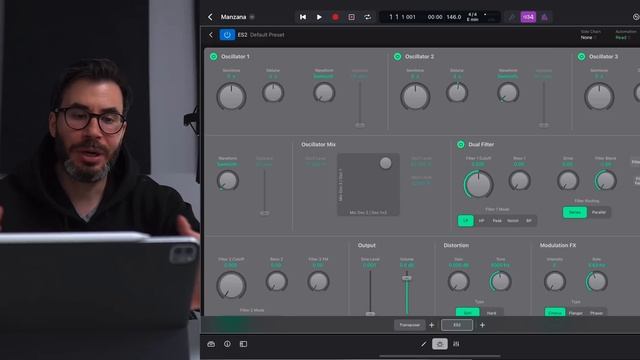Click the Drive knob in Dual Filter
640x360 pixels.
click(x=568, y=180)
